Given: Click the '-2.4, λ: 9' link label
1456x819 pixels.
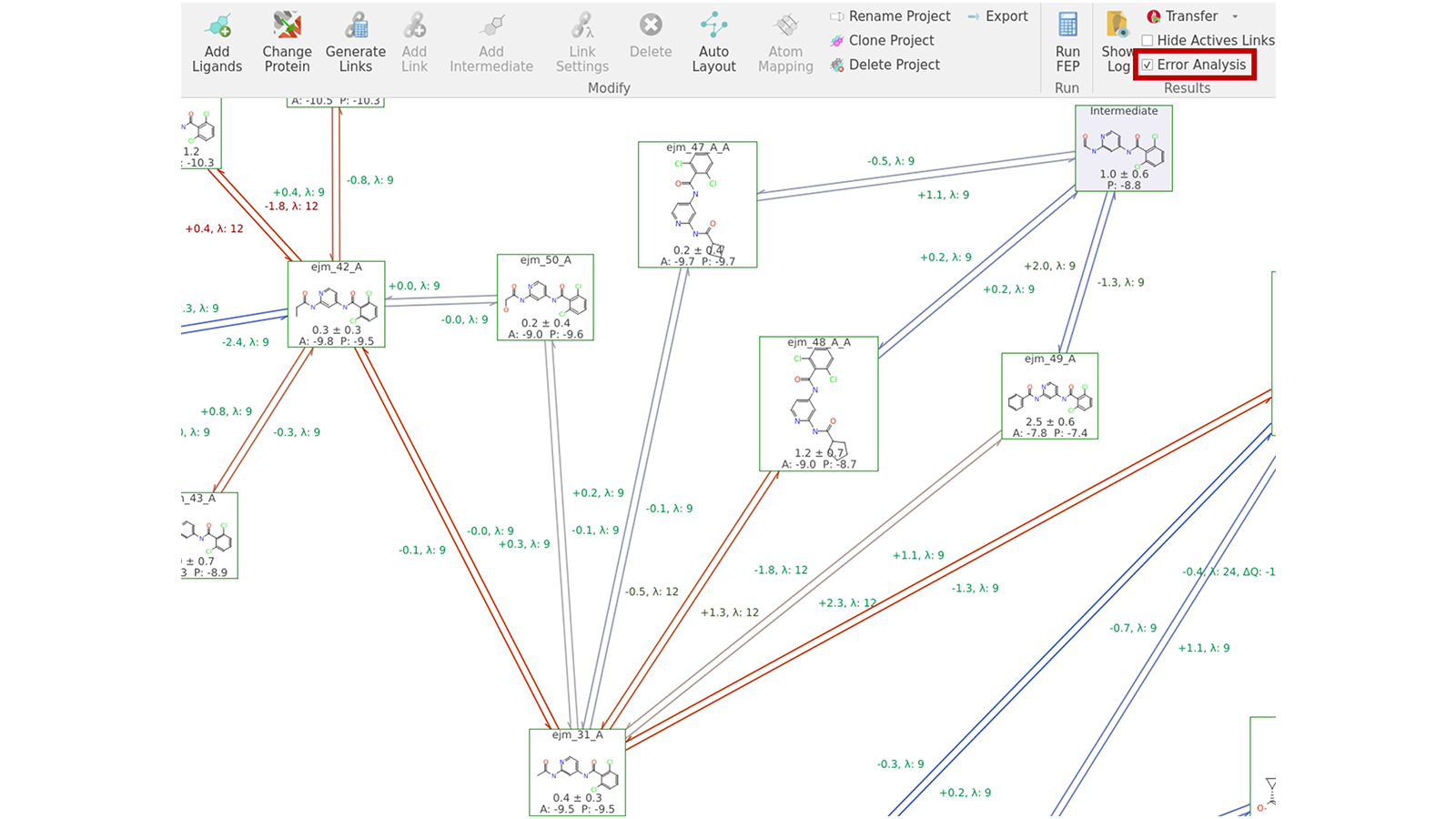Looking at the screenshot, I should (x=246, y=342).
